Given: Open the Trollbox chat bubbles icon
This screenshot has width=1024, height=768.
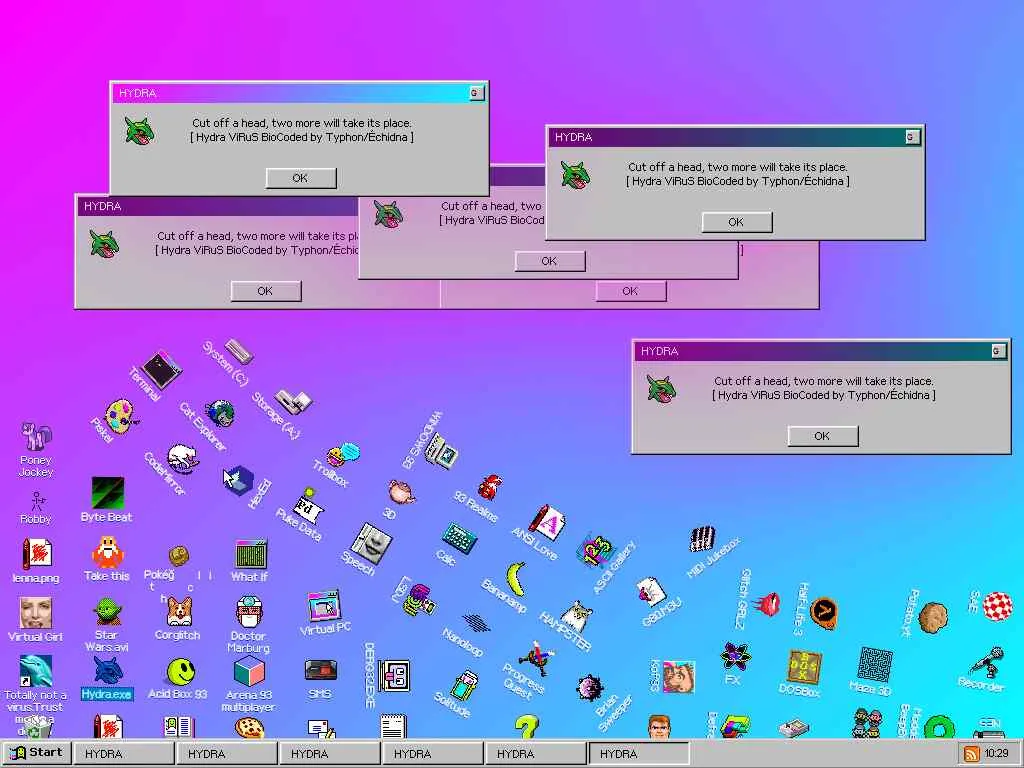Looking at the screenshot, I should (344, 453).
